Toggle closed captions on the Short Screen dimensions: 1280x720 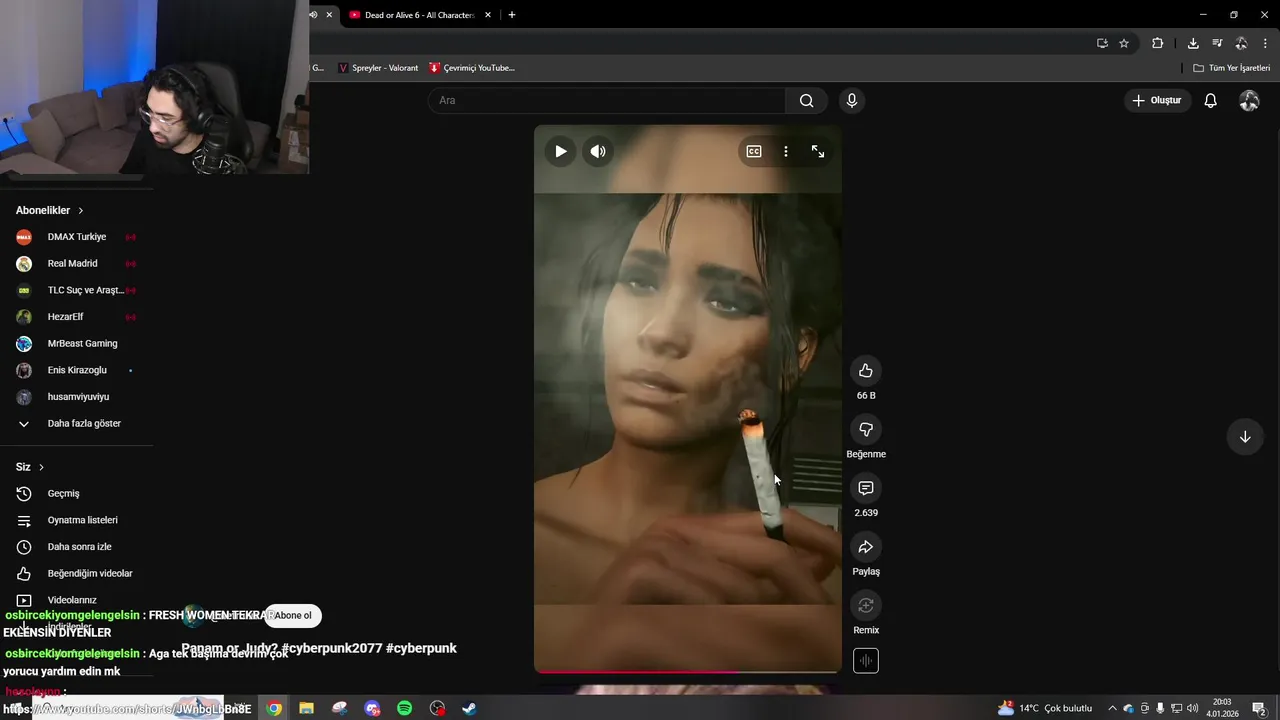(x=754, y=152)
